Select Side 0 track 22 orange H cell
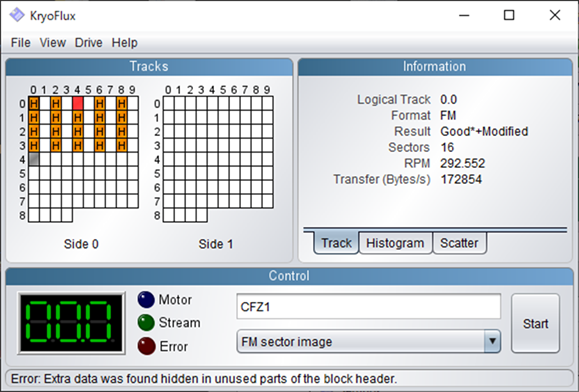This screenshot has height=392, width=579. click(x=56, y=131)
